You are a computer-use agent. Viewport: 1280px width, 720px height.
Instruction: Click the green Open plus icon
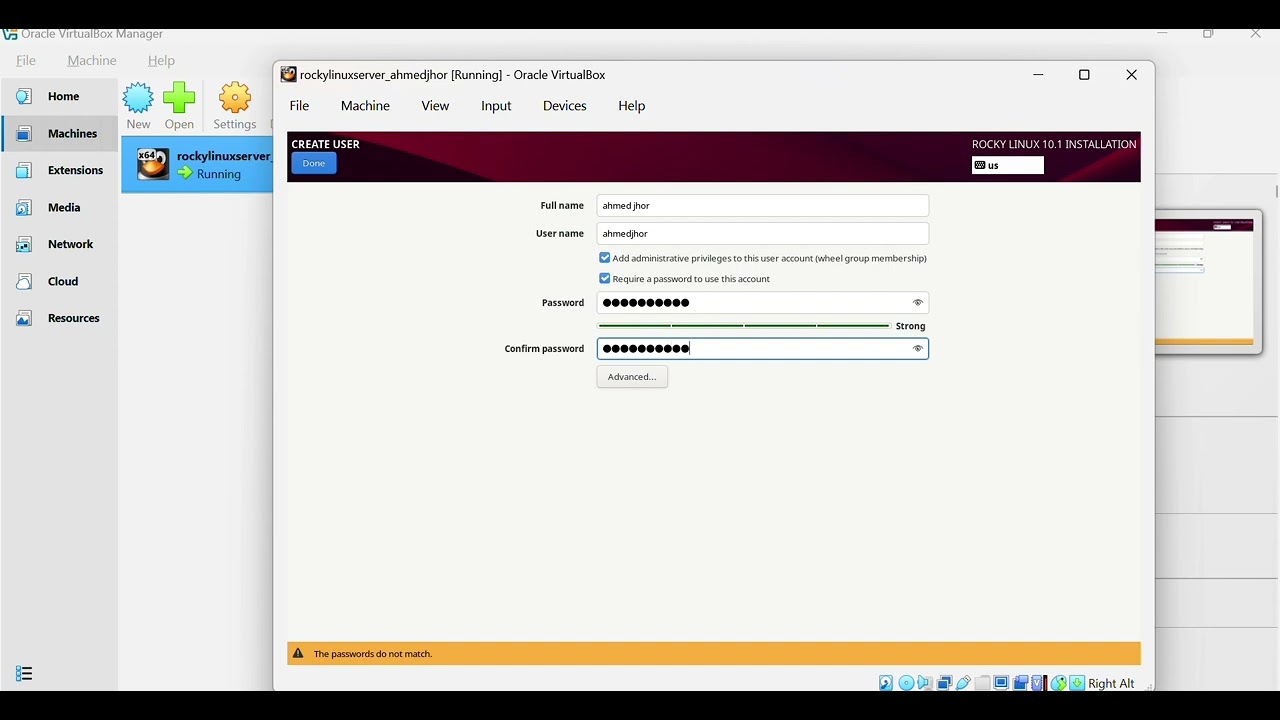[179, 98]
